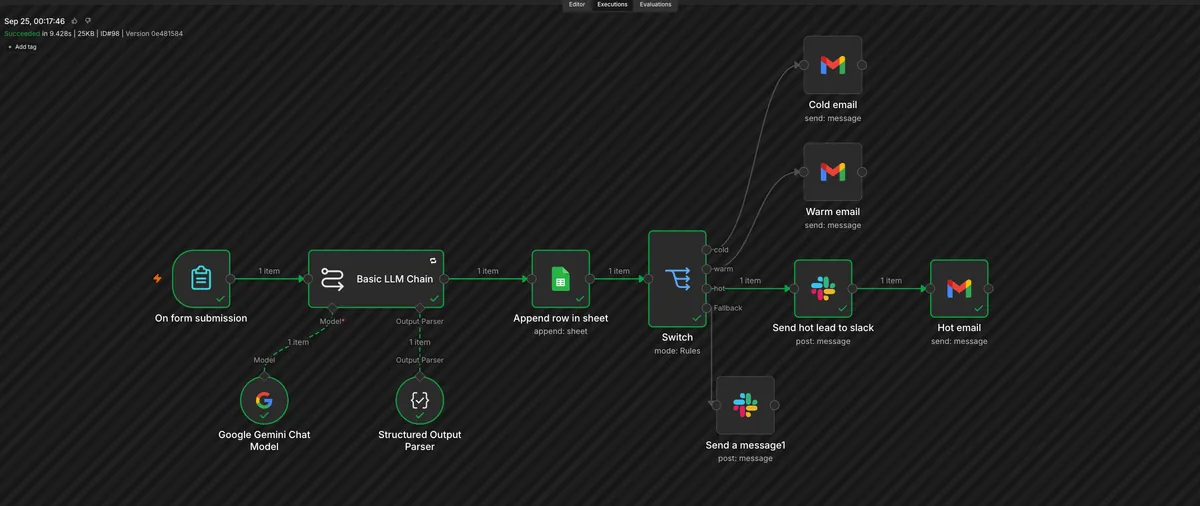Click the cold output handle on Switch
The height and width of the screenshot is (506, 1200).
click(x=707, y=249)
